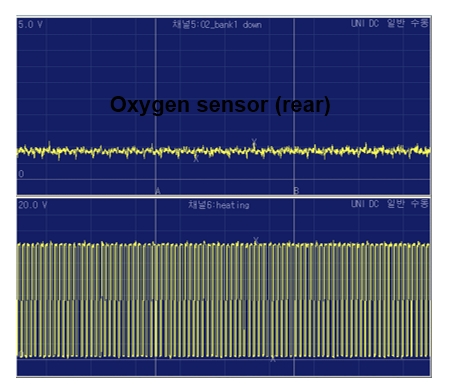450x392 pixels.
Task: Click X marker atop heating waveform
Action: [256, 240]
